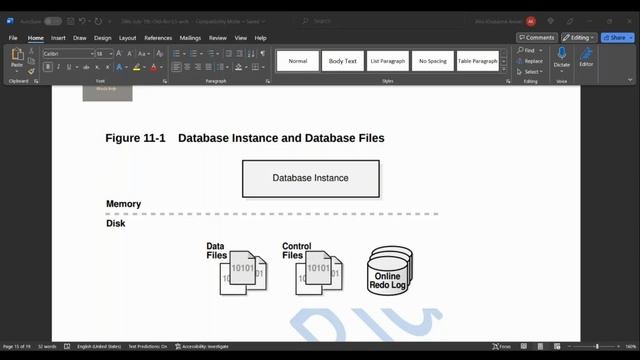Justify the paragraph text

pos(209,67)
